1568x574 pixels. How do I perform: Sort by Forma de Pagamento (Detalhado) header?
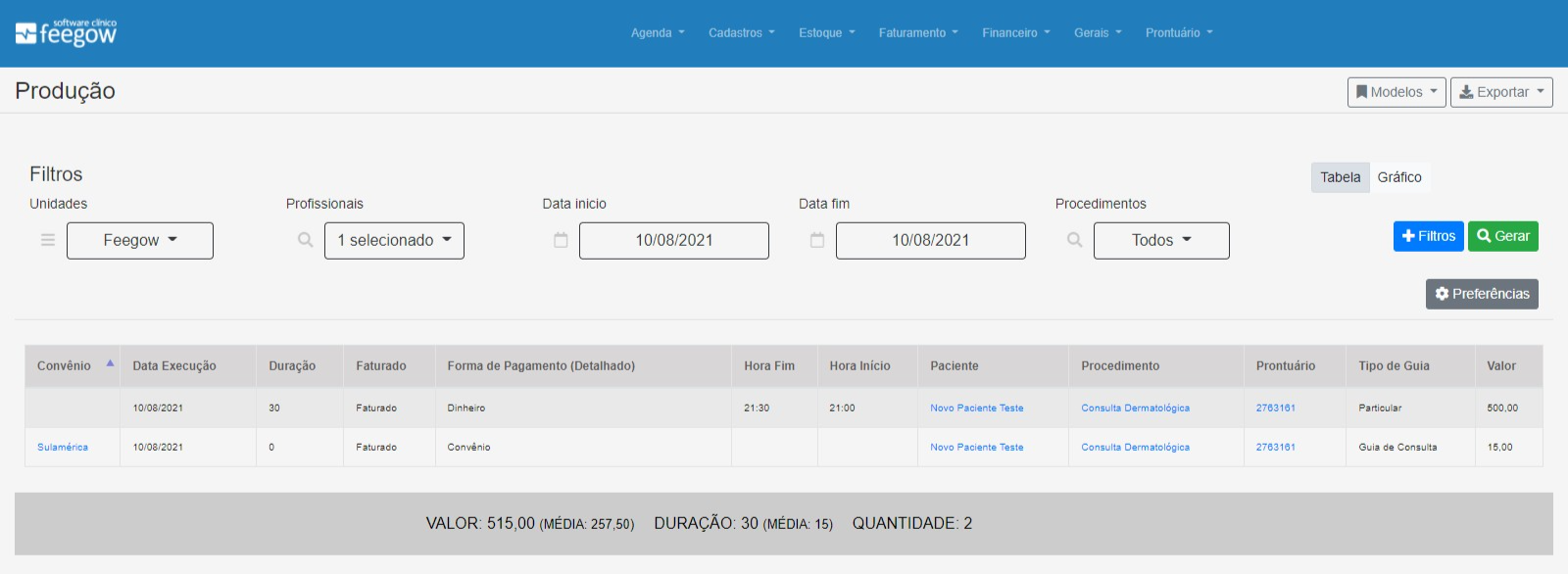[x=583, y=366]
